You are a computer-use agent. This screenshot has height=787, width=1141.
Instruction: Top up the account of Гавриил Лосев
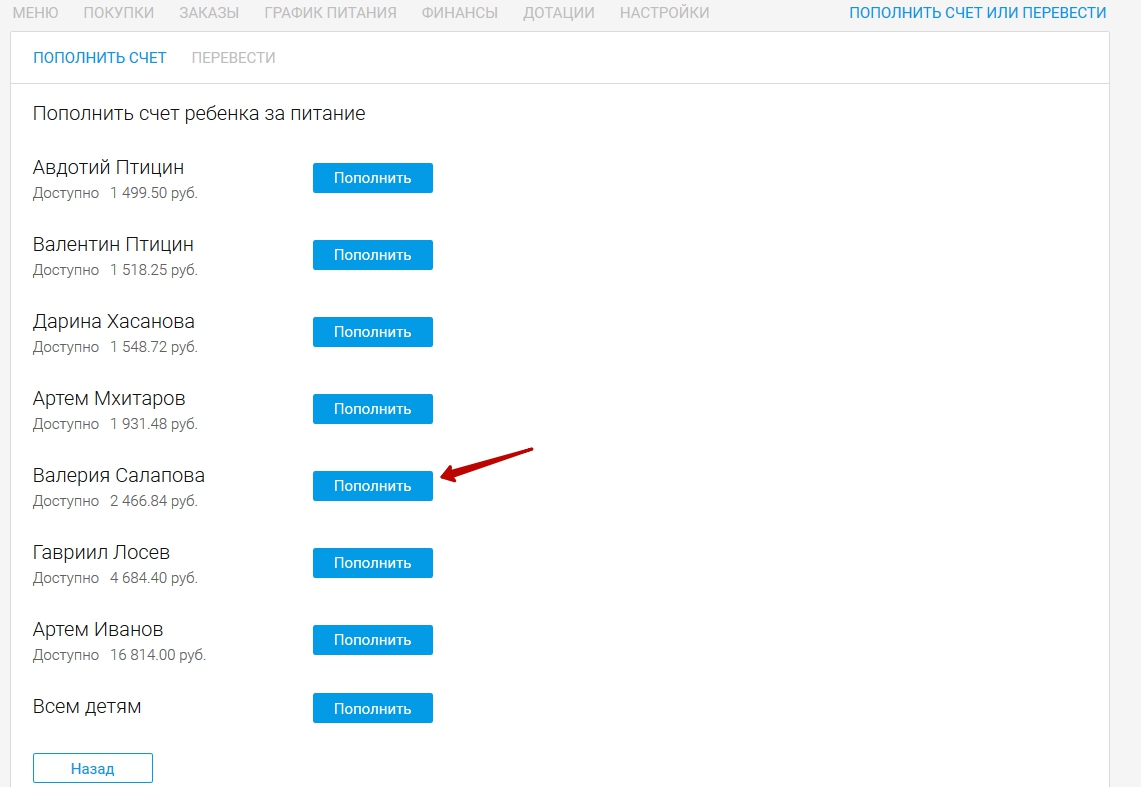coord(373,564)
